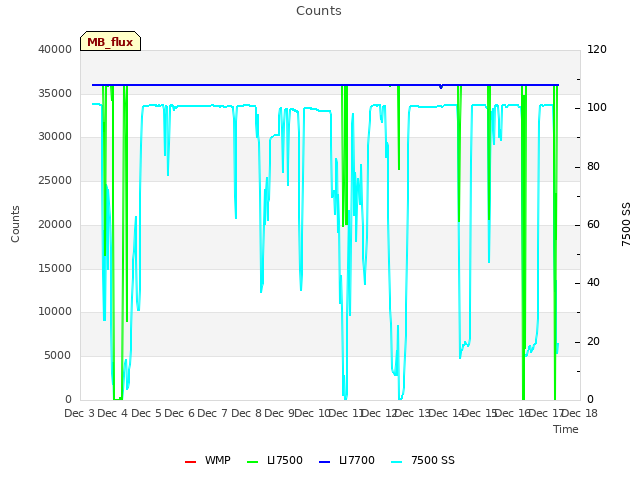Click the 5000 left axis tick label
Image resolution: width=640 pixels, height=480 pixels.
pyautogui.click(x=58, y=356)
